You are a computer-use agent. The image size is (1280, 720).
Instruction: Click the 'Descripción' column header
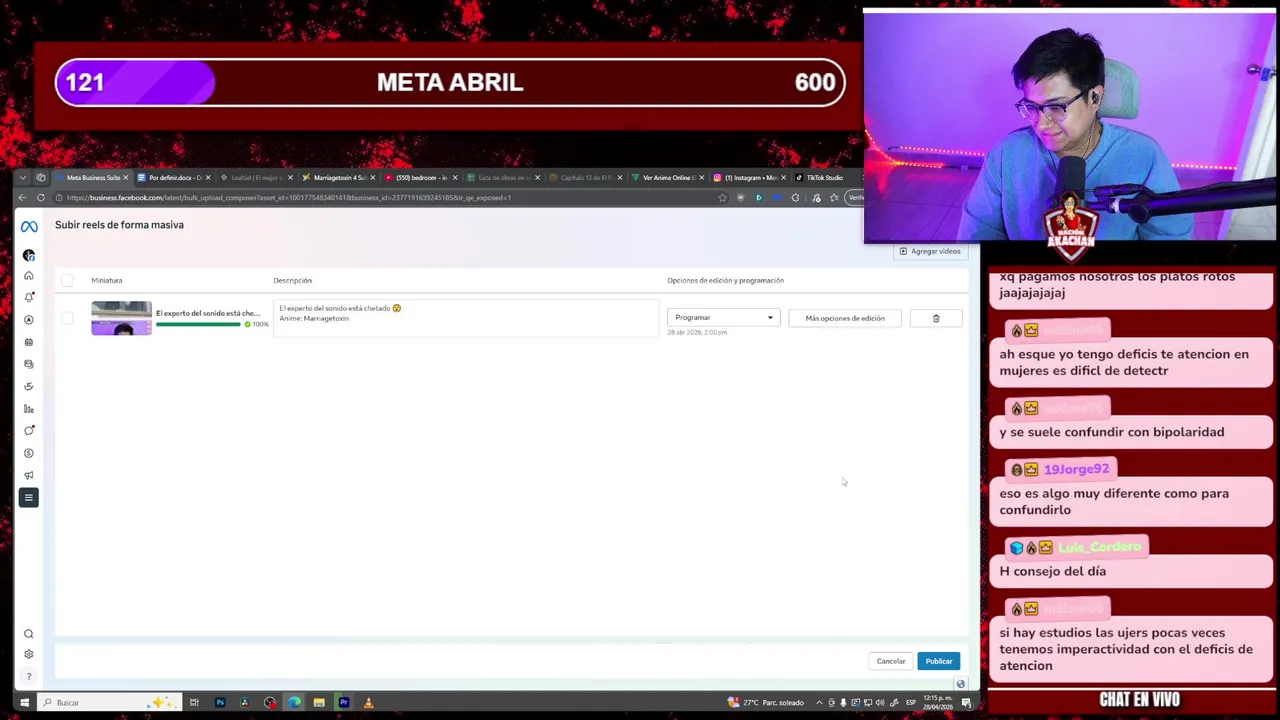point(292,281)
